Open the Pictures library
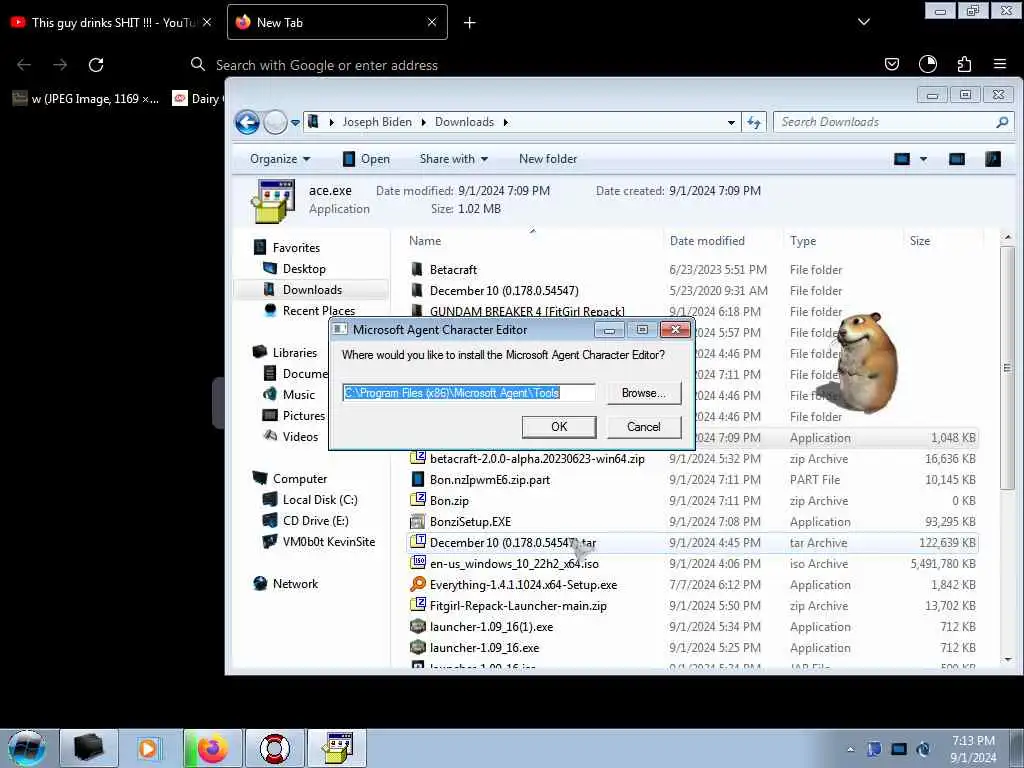 coord(304,415)
